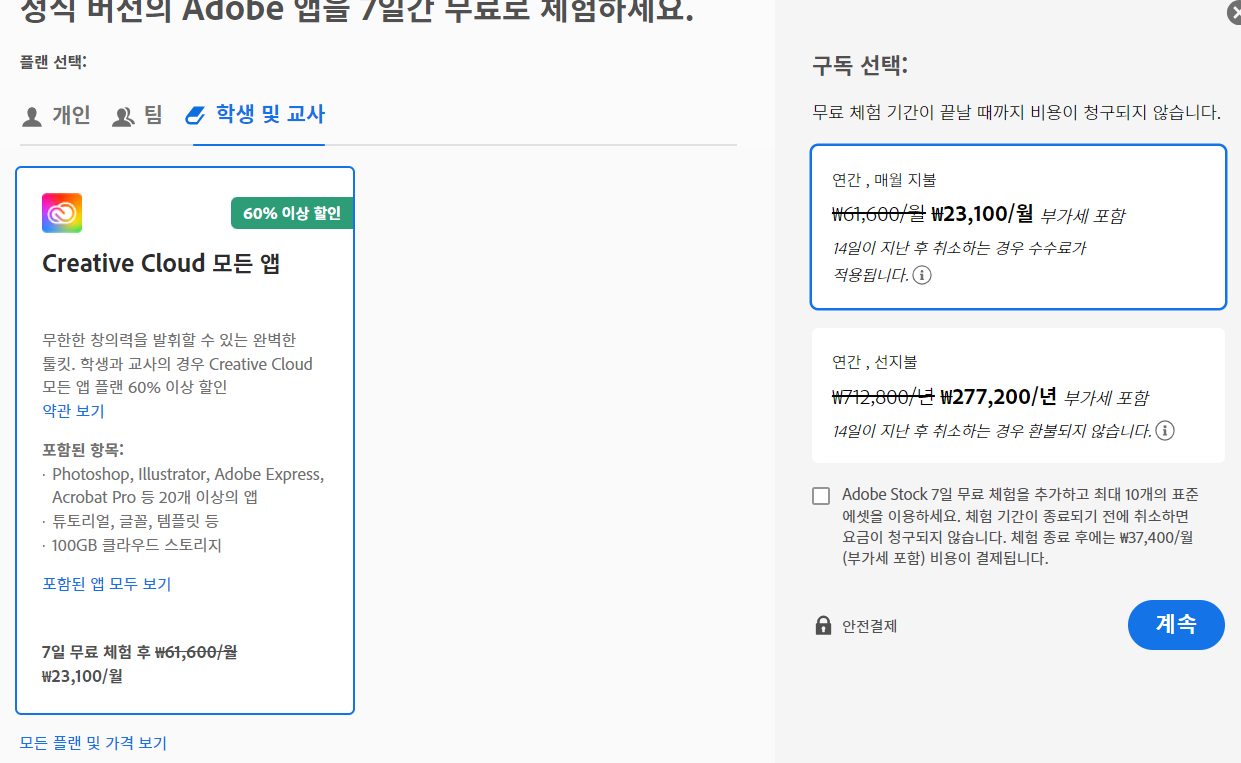Click the Creative Cloud 모든 앱 heading

coord(161,264)
